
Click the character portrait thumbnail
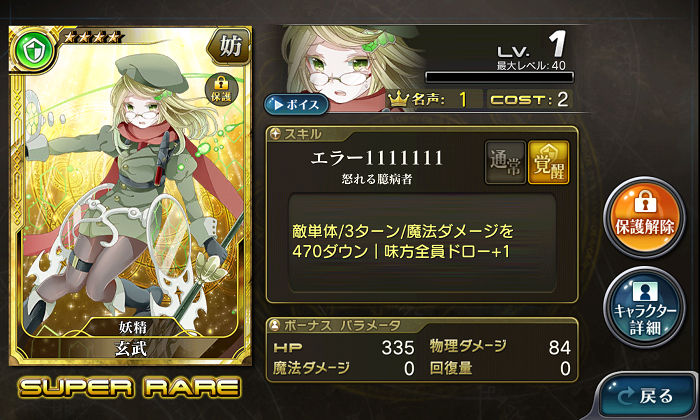(x=353, y=67)
